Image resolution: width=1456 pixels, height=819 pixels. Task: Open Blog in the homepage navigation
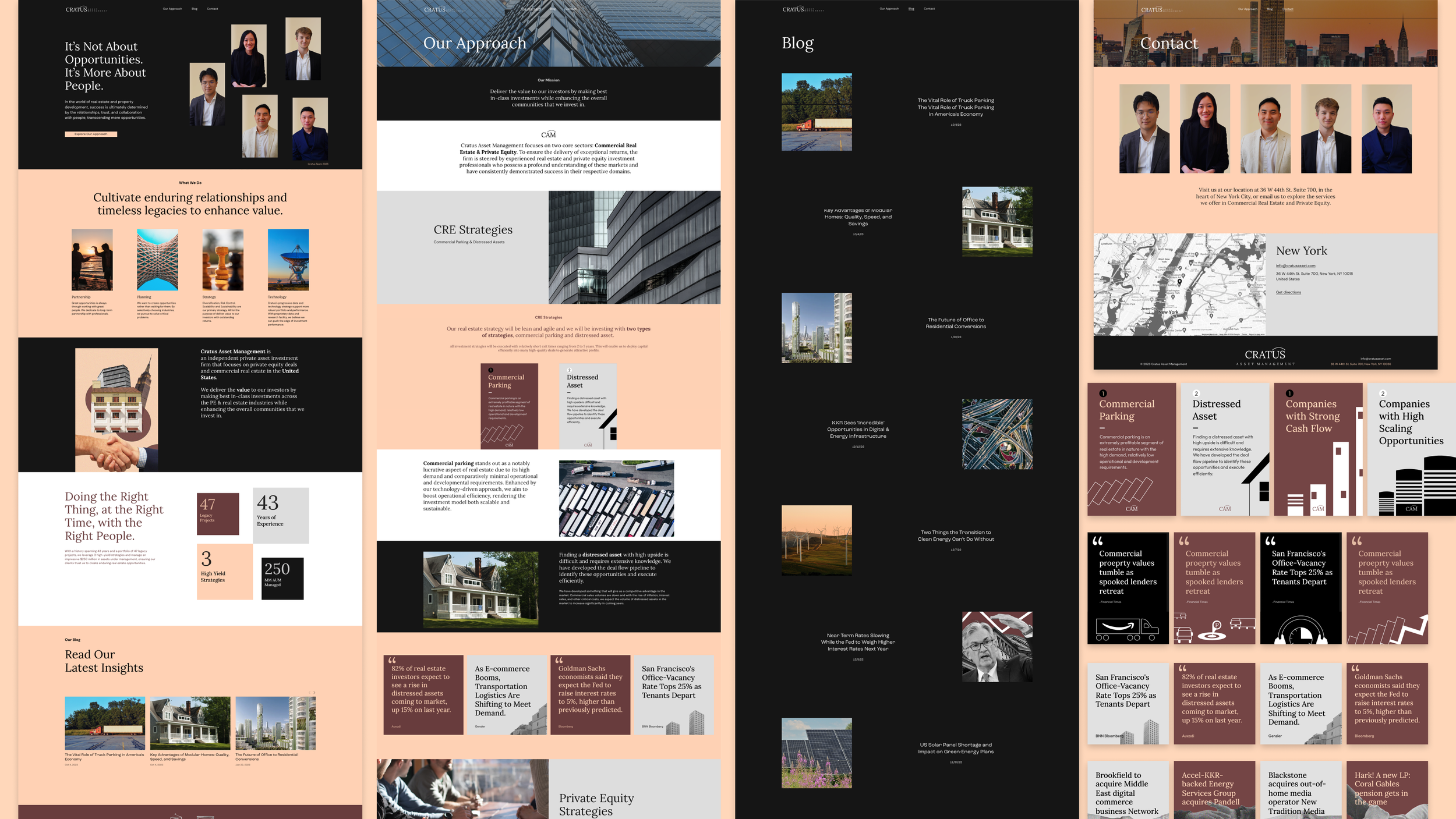tap(195, 9)
